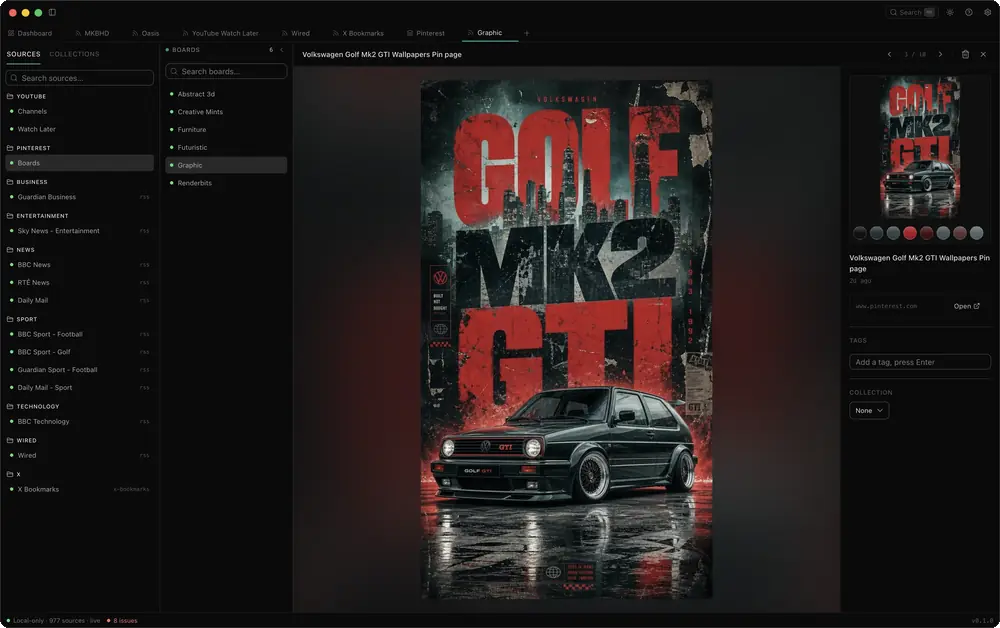This screenshot has height=628, width=1000.
Task: Collapse the Wired folder group
Action: [x=22, y=441]
